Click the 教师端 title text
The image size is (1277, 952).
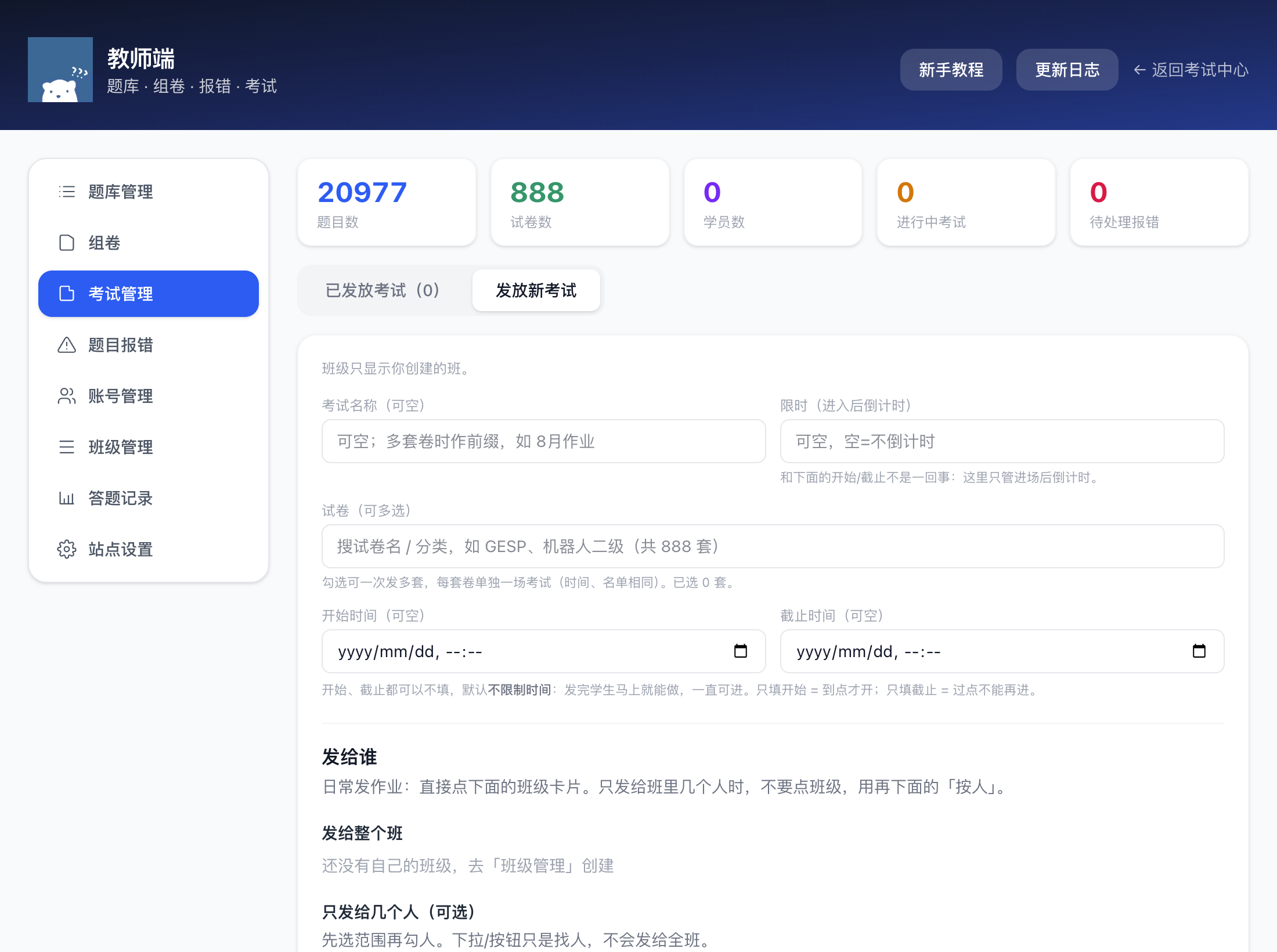pos(141,59)
